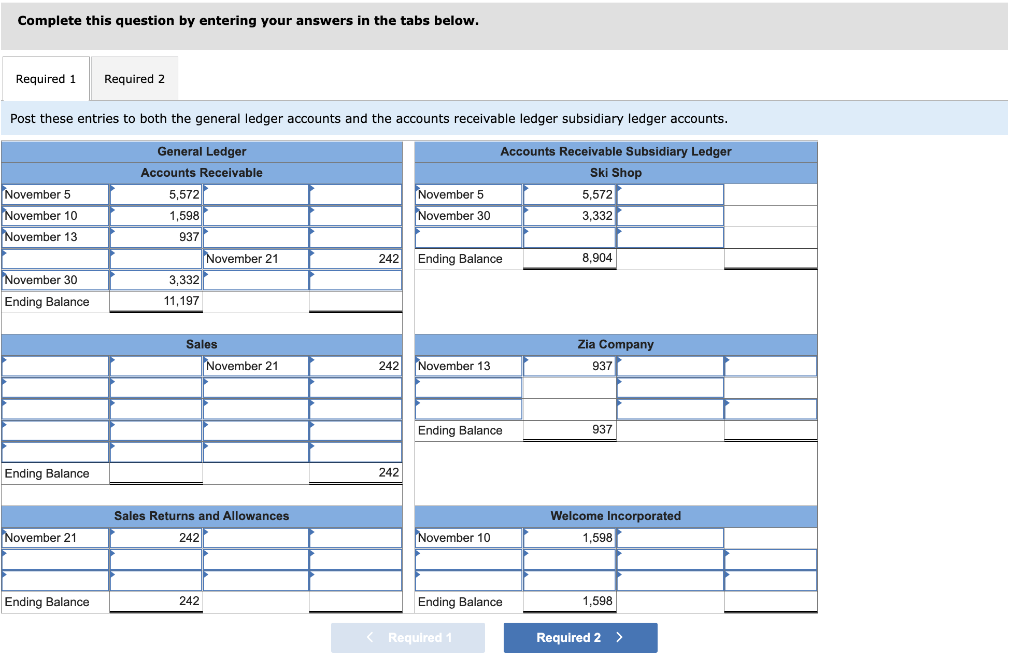Select the Required 1 tab
Viewport: 1024px width, 672px height.
tap(45, 78)
